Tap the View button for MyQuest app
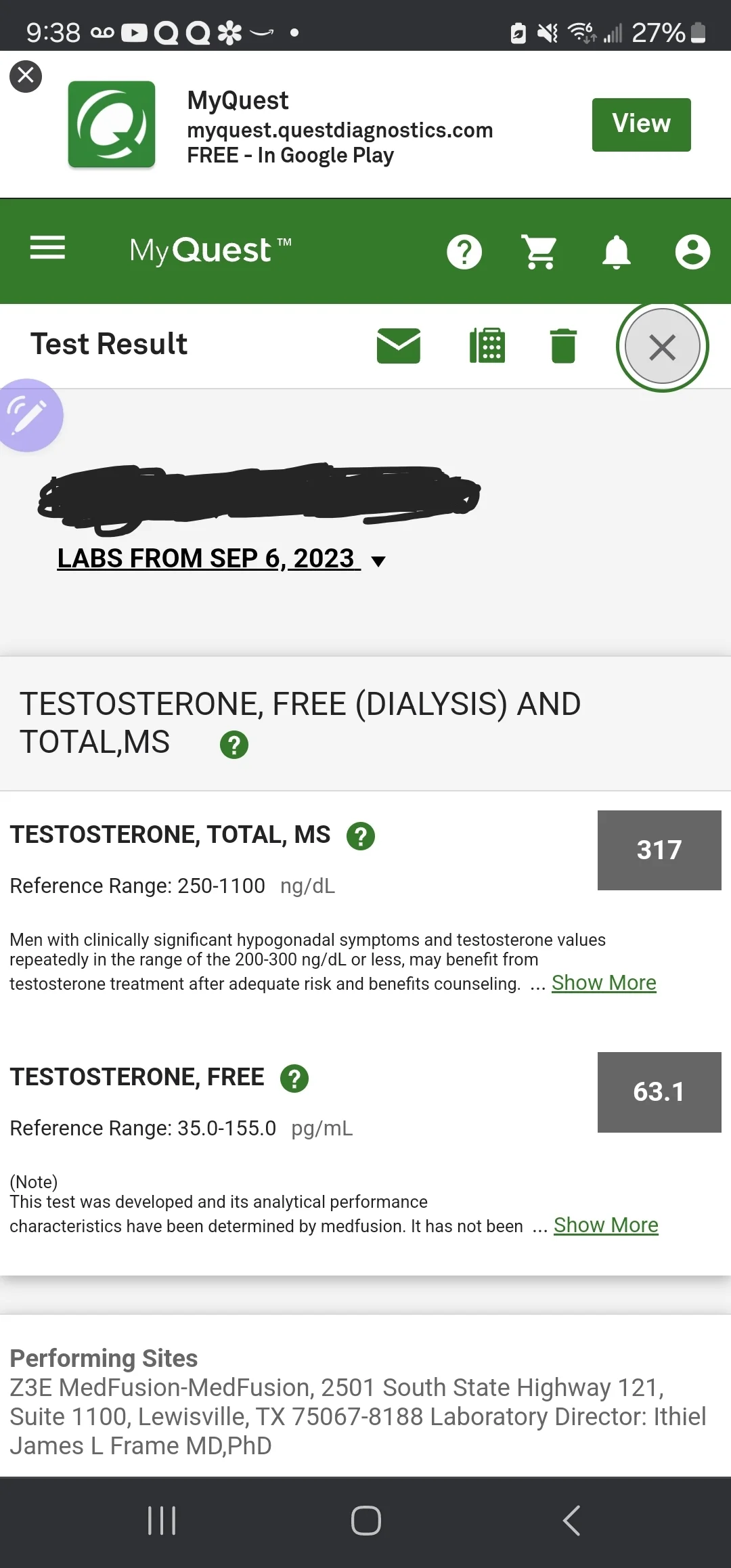The image size is (731, 1568). coord(642,125)
